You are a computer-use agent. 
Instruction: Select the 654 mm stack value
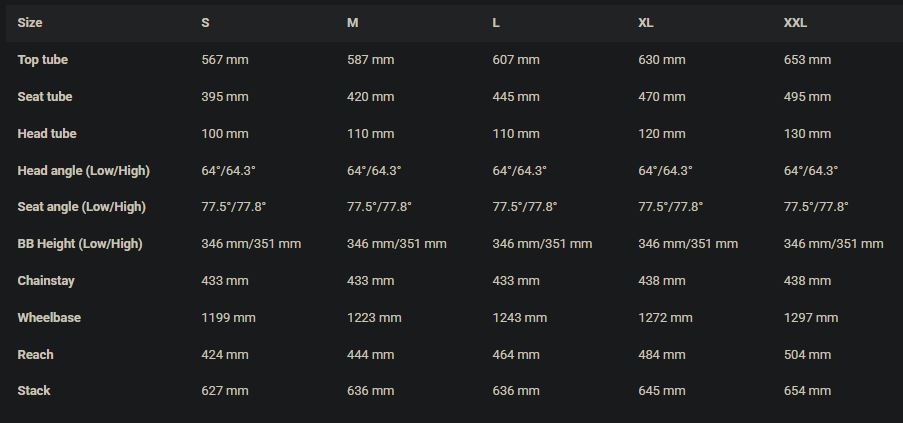(807, 391)
